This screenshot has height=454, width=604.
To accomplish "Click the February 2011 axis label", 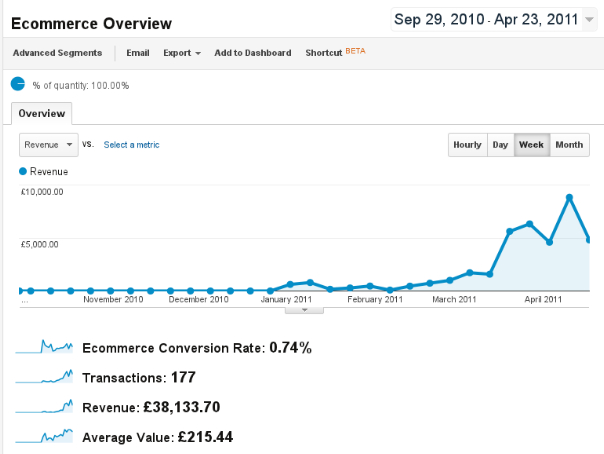I will [x=375, y=299].
